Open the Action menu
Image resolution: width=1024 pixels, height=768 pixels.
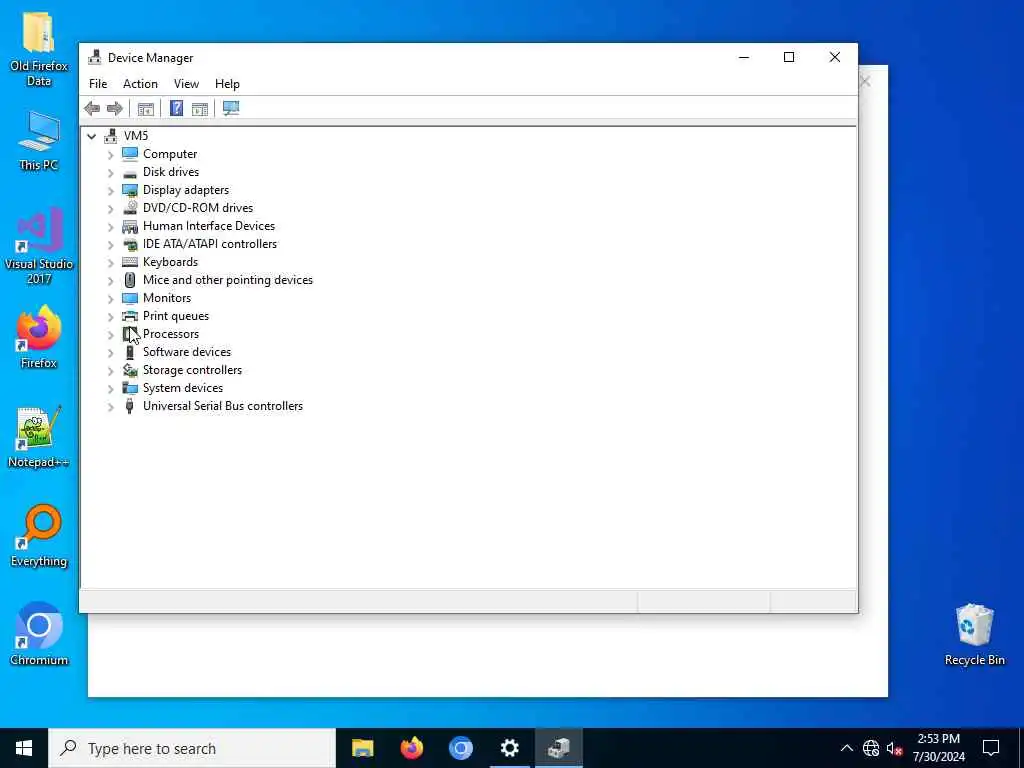click(140, 84)
